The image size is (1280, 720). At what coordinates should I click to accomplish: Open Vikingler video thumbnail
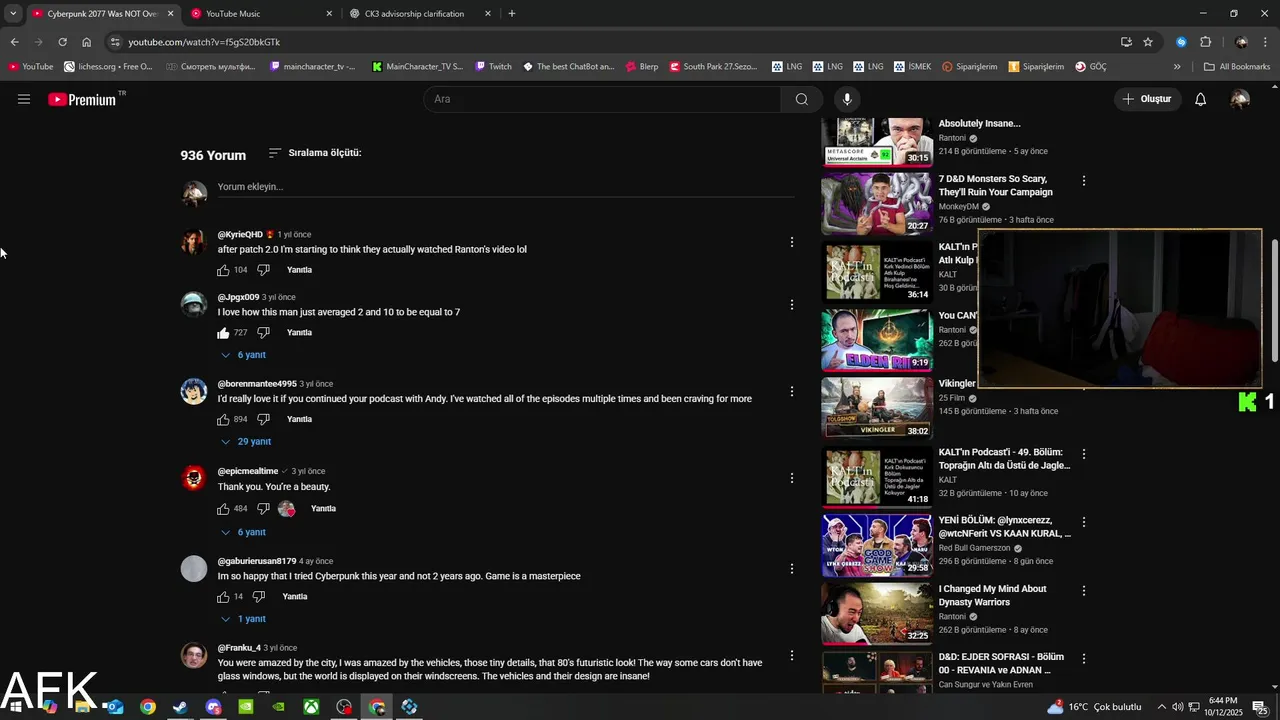pyautogui.click(x=877, y=407)
